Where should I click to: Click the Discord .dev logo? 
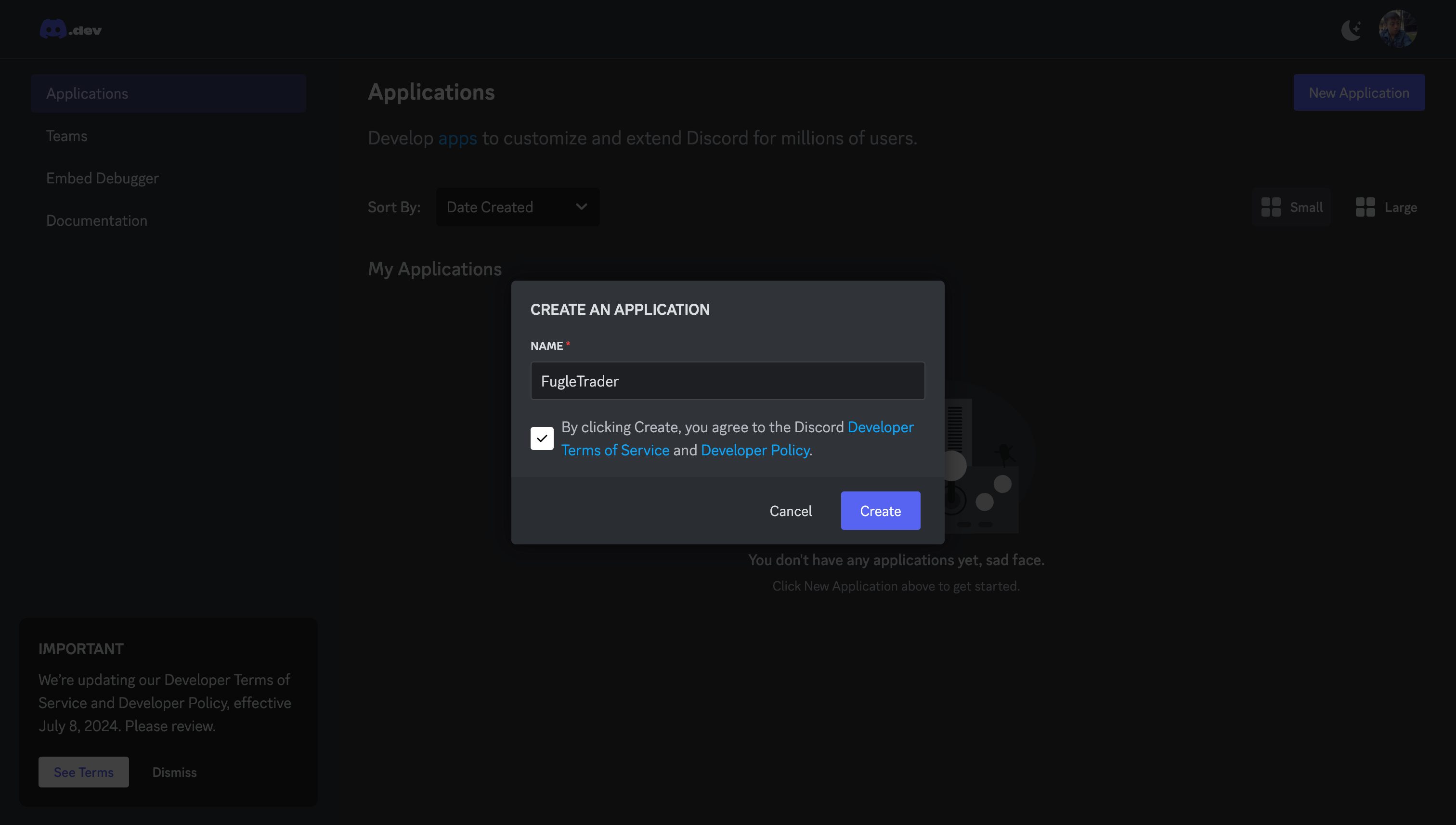(71, 29)
